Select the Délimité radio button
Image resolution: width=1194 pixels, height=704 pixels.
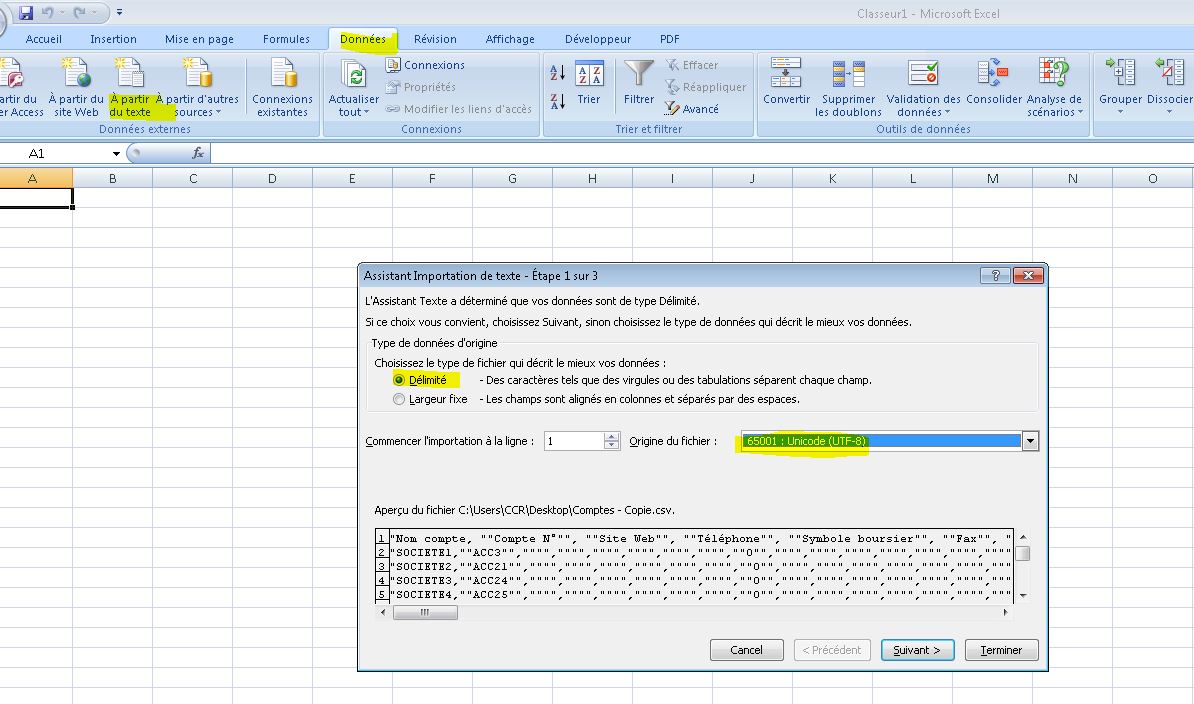[400, 380]
